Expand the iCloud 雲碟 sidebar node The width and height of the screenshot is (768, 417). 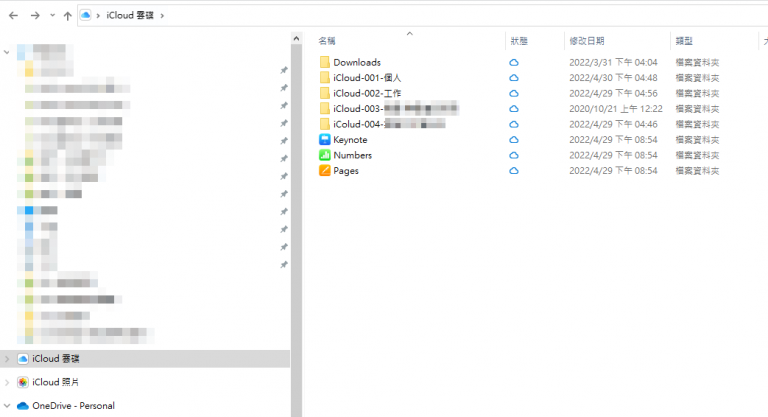[x=8, y=359]
